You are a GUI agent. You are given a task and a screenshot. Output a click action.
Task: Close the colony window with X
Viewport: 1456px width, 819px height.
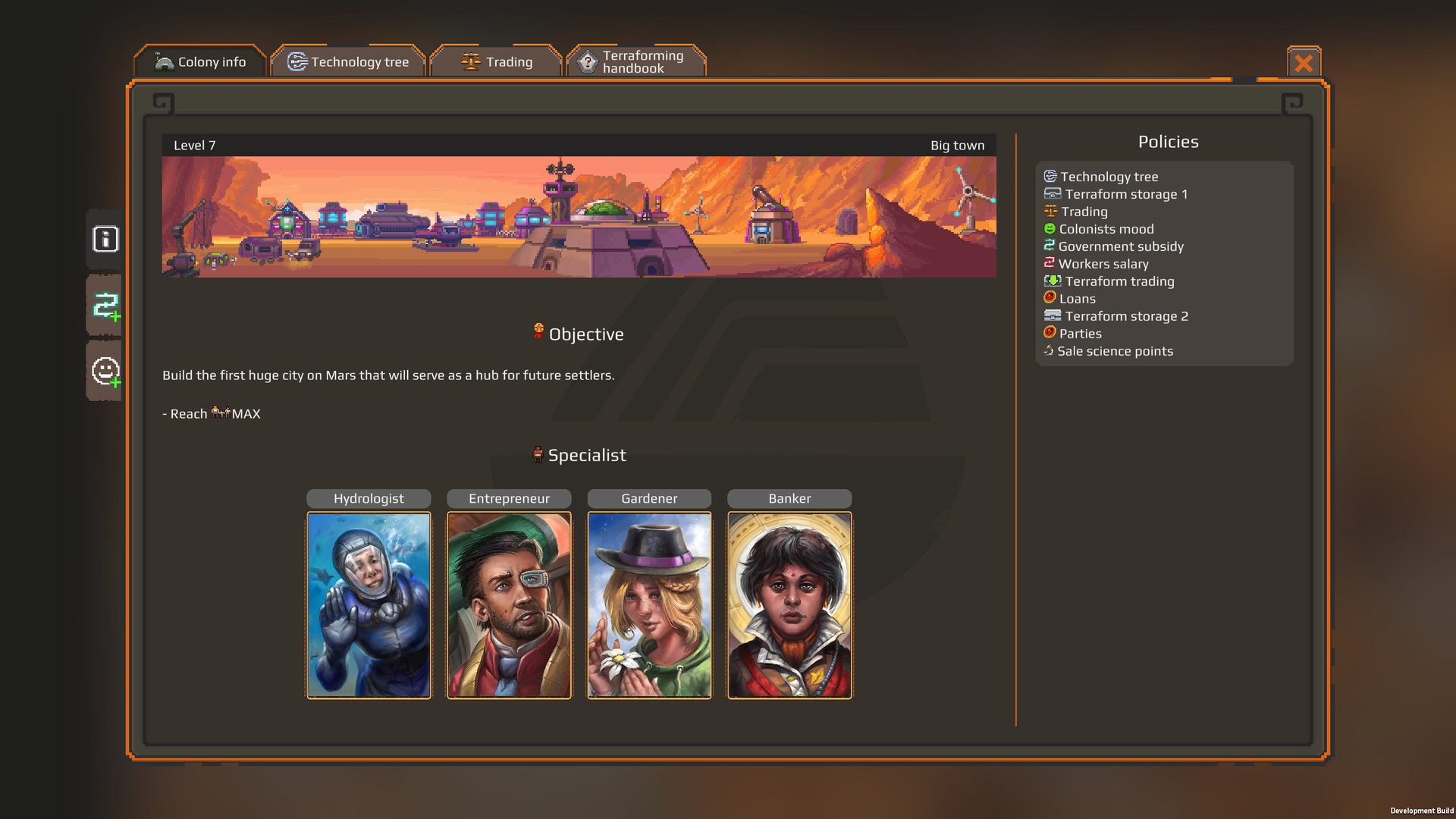1304,62
